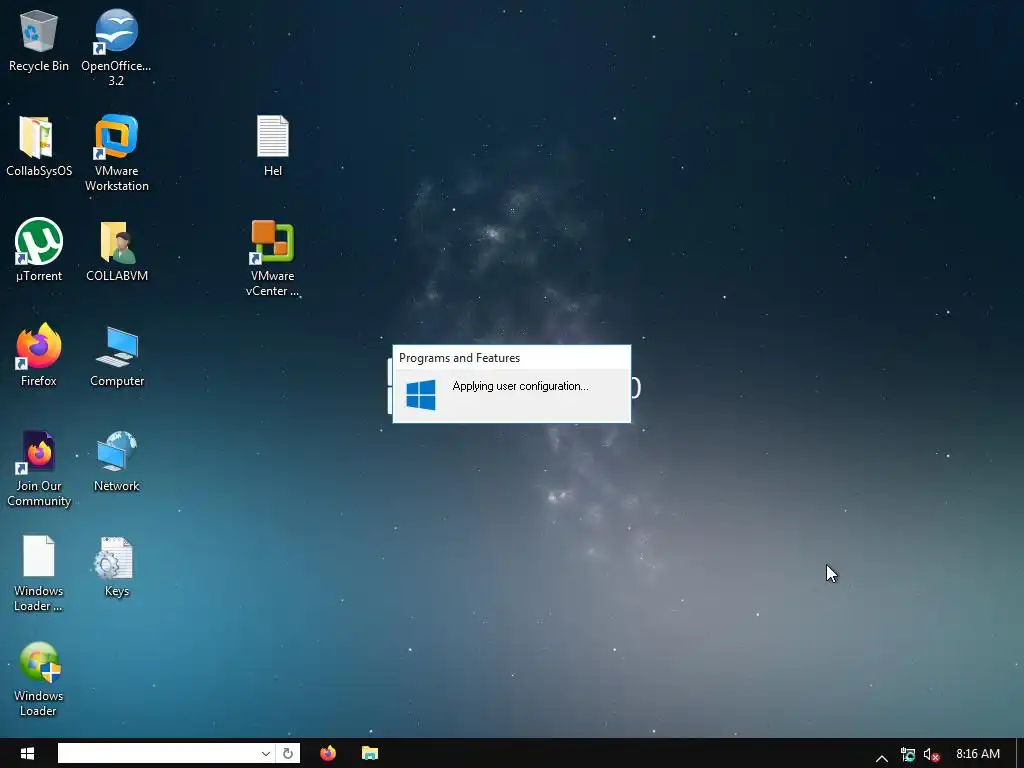Viewport: 1024px width, 768px height.
Task: Select the Computer desktop icon
Action: click(116, 356)
